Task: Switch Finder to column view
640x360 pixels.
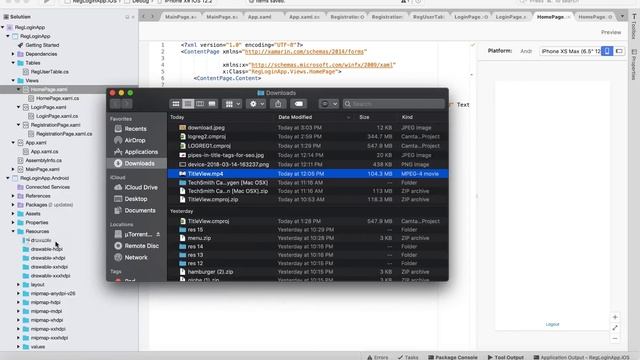Action: 200,104
